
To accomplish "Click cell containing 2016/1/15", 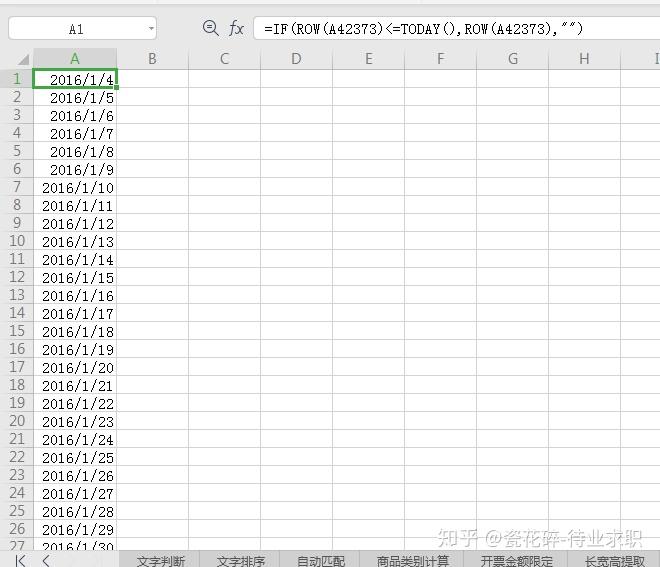I will pos(75,277).
